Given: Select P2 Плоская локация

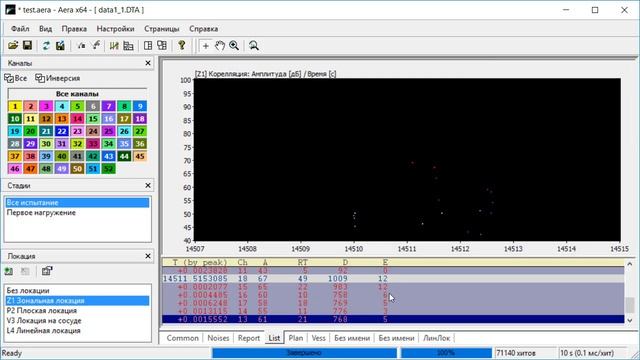Looking at the screenshot, I should click(x=77, y=311).
